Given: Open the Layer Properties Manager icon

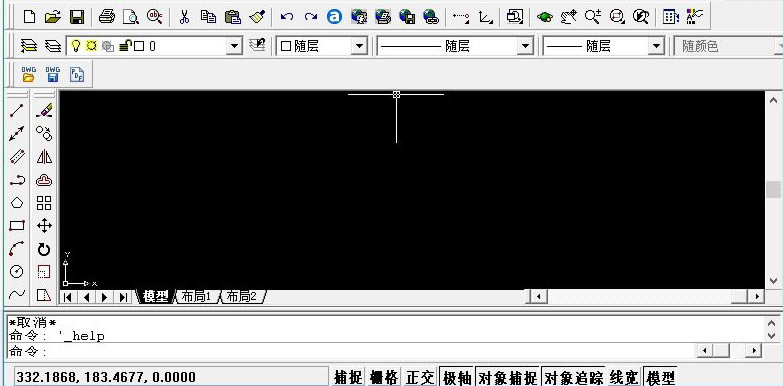Looking at the screenshot, I should [28, 46].
